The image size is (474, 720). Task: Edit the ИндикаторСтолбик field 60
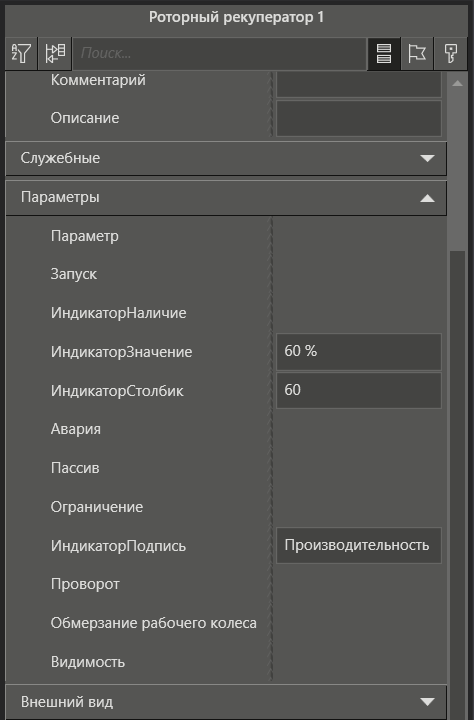tap(359, 390)
